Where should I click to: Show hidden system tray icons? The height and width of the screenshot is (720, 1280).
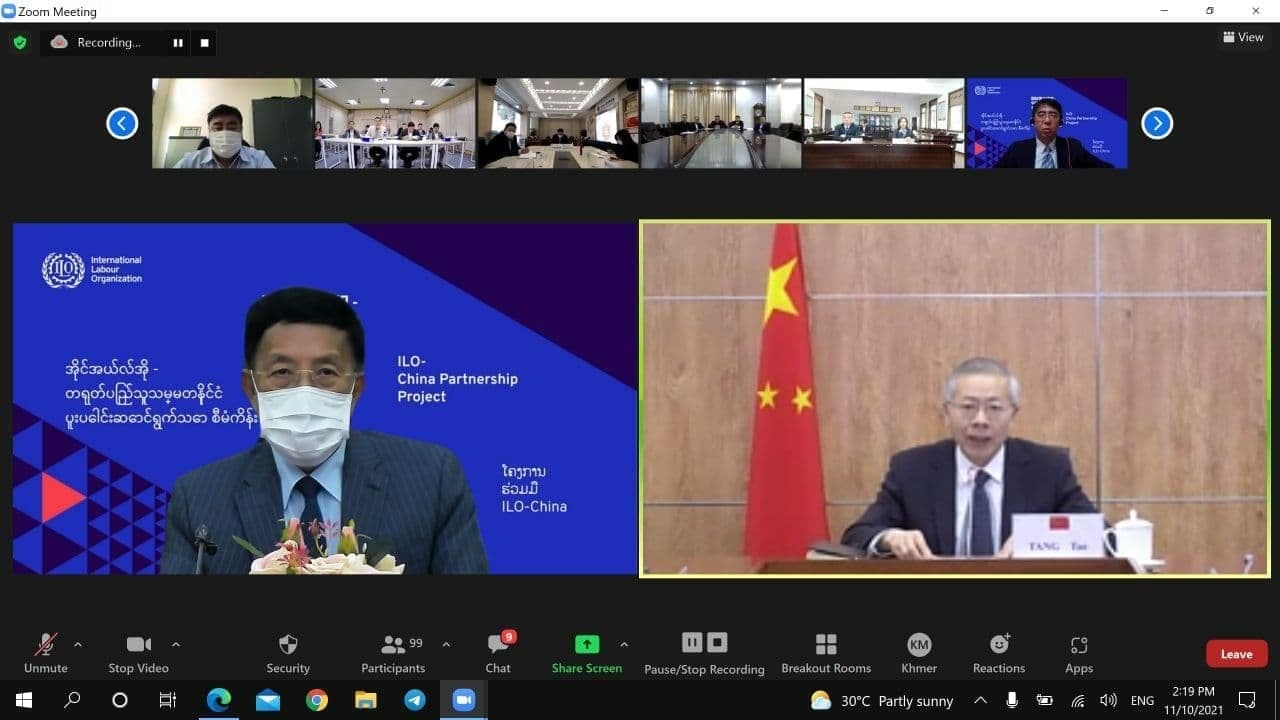[x=980, y=700]
